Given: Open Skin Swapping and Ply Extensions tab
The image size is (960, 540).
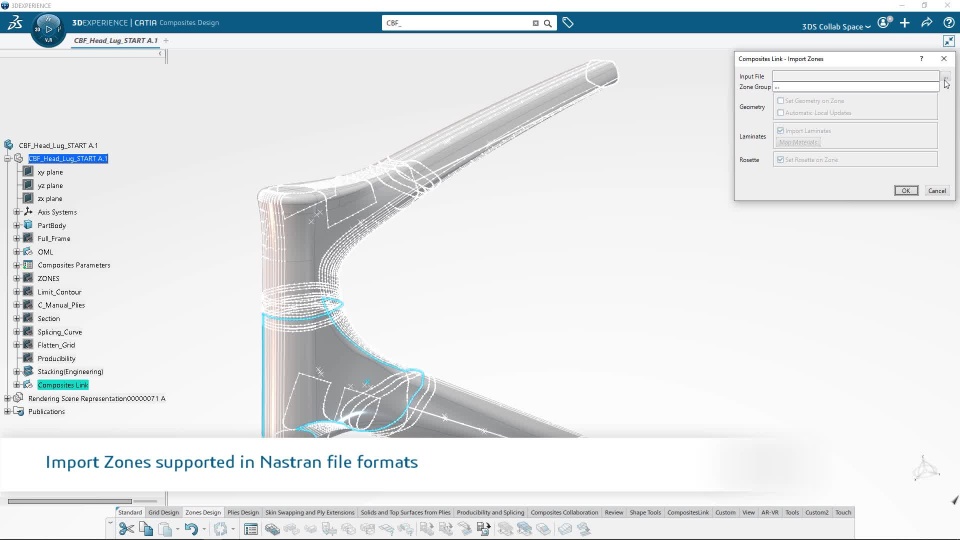Looking at the screenshot, I should tap(310, 512).
